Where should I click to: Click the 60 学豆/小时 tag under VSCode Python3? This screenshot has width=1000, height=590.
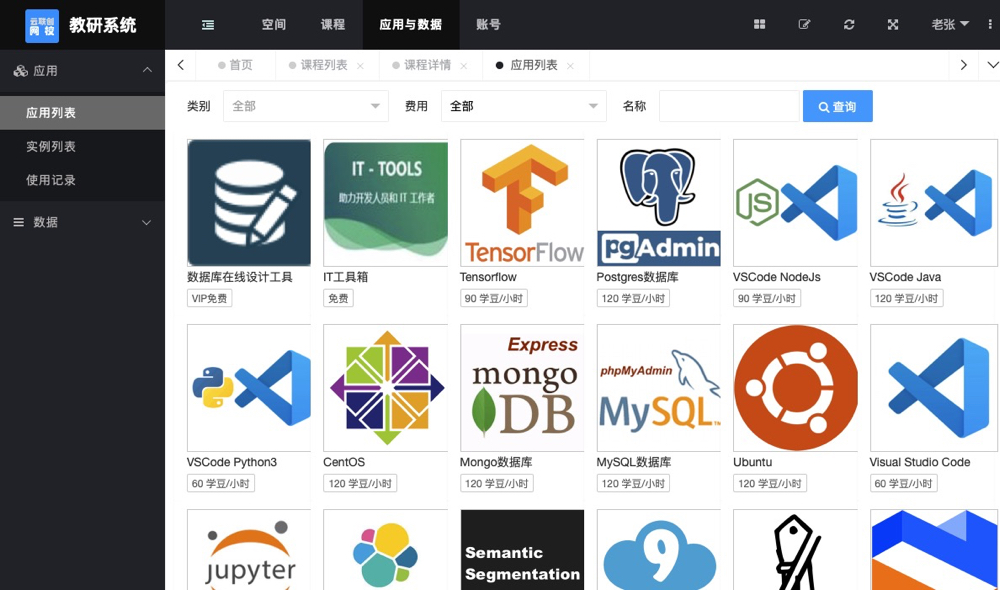click(221, 483)
